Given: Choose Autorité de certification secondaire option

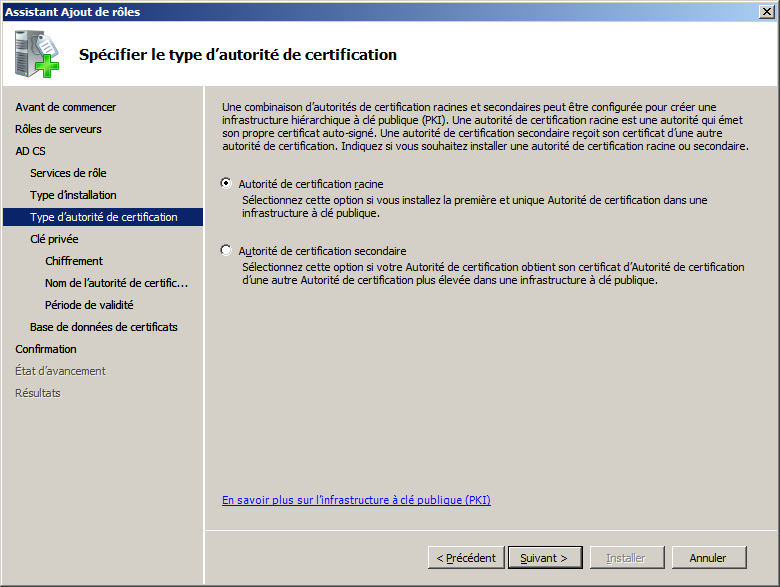Looking at the screenshot, I should [x=226, y=251].
